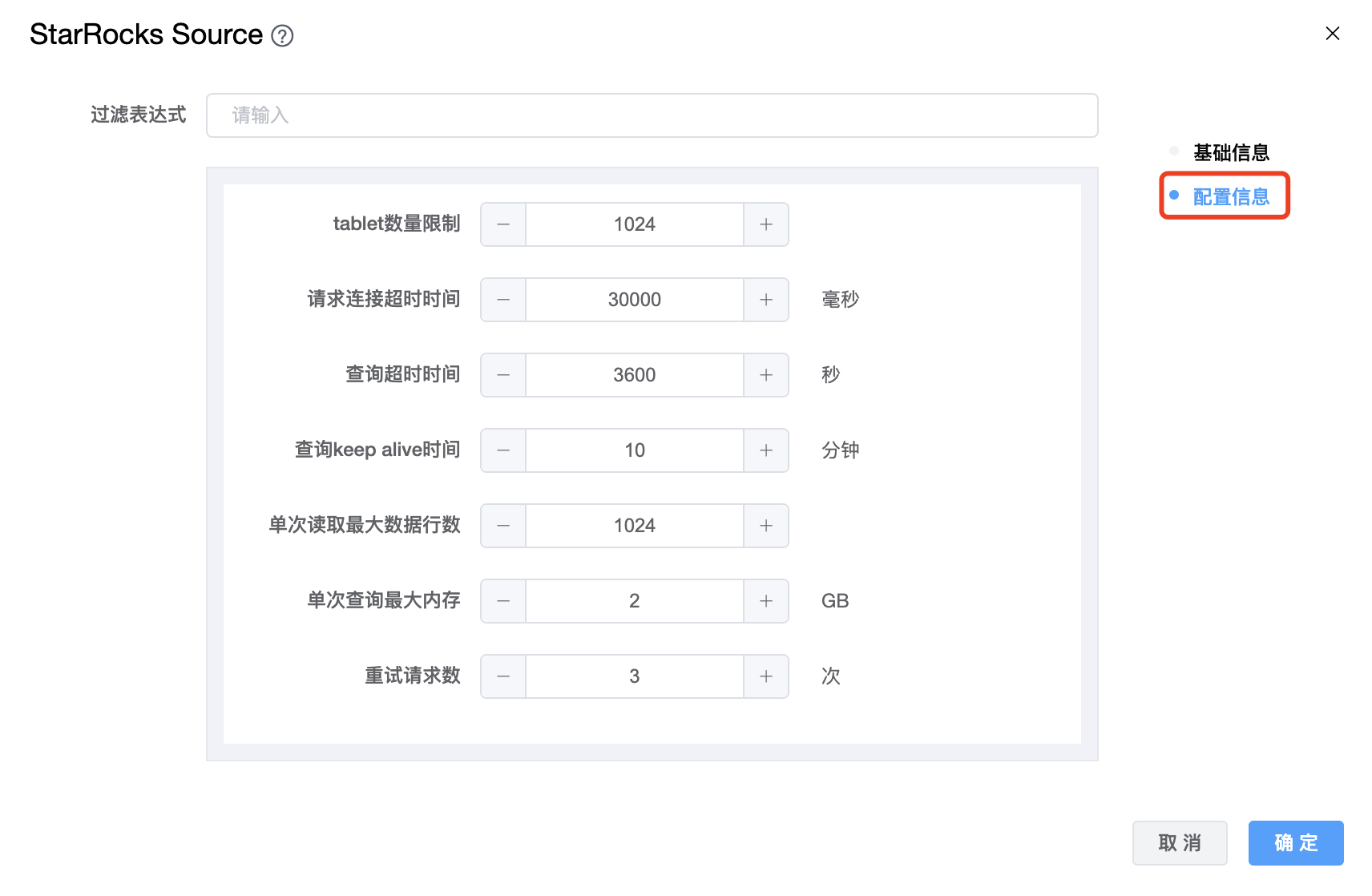Image resolution: width=1372 pixels, height=896 pixels.
Task: Increase 单次读取最大数据行数 with plus button
Action: [766, 526]
